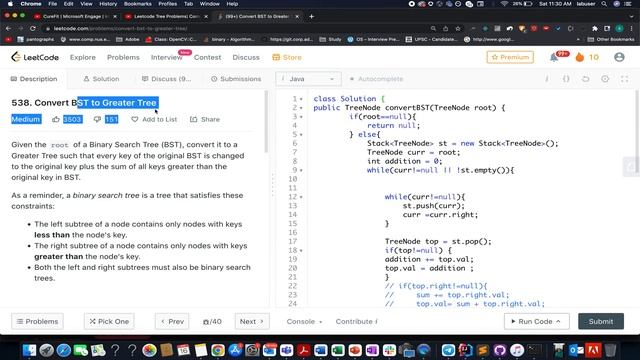Open the user profile avatar
Screen dimensions: 640x360
click(619, 57)
